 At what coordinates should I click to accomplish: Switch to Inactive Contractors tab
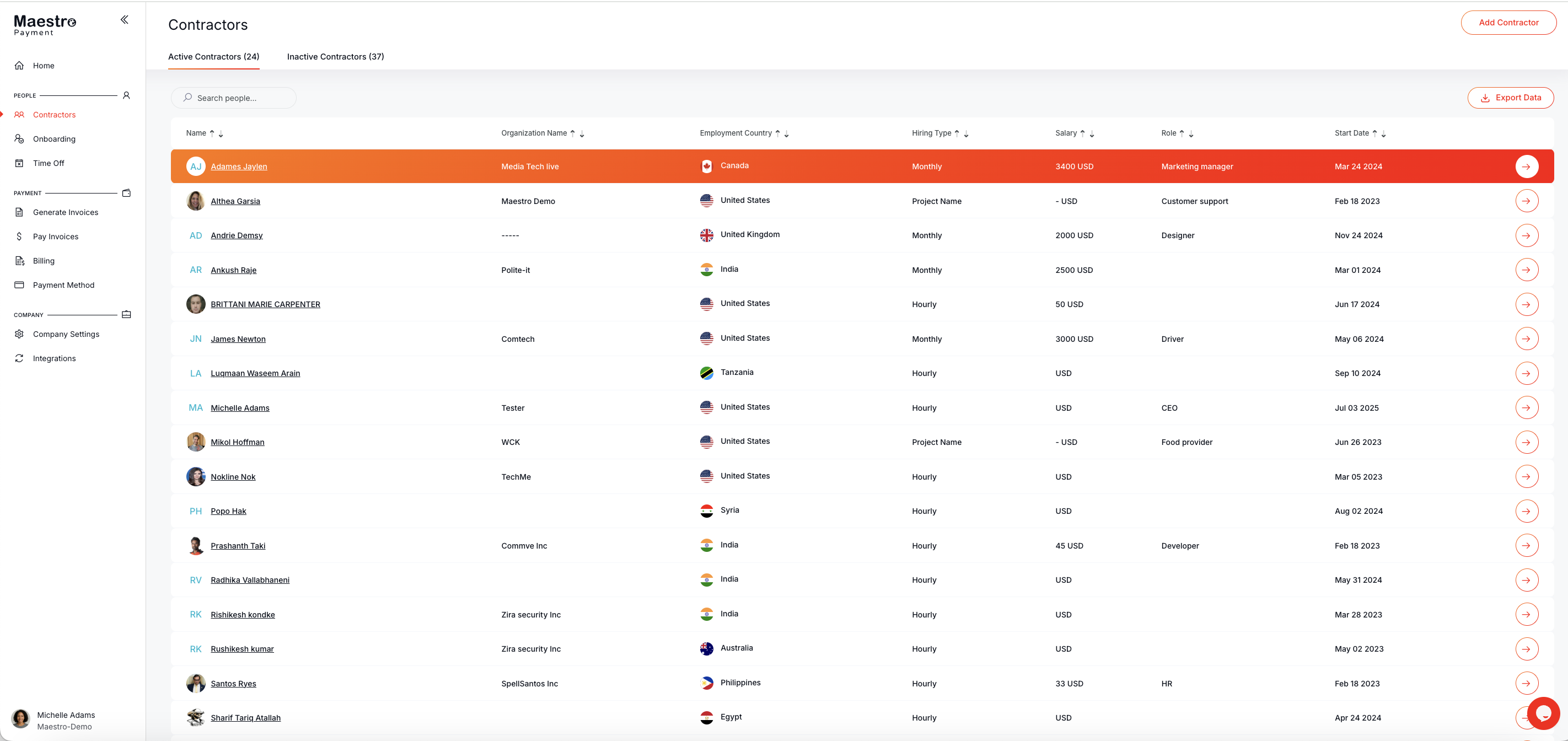[x=335, y=57]
